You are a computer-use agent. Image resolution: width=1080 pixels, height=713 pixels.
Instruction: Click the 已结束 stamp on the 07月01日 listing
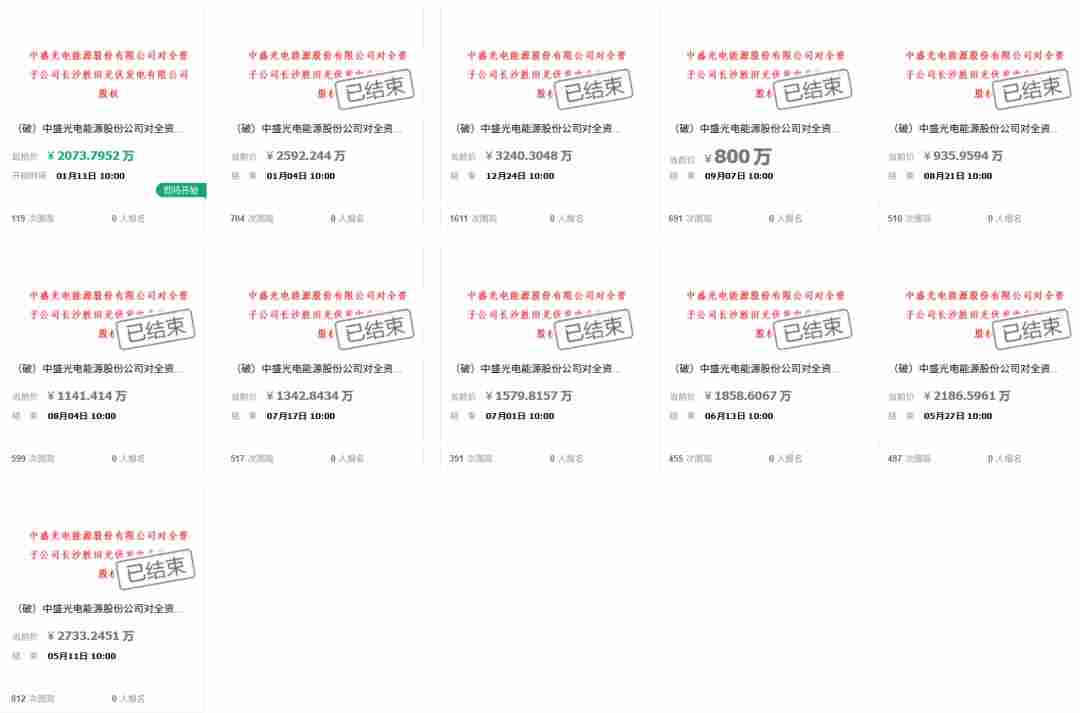594,329
